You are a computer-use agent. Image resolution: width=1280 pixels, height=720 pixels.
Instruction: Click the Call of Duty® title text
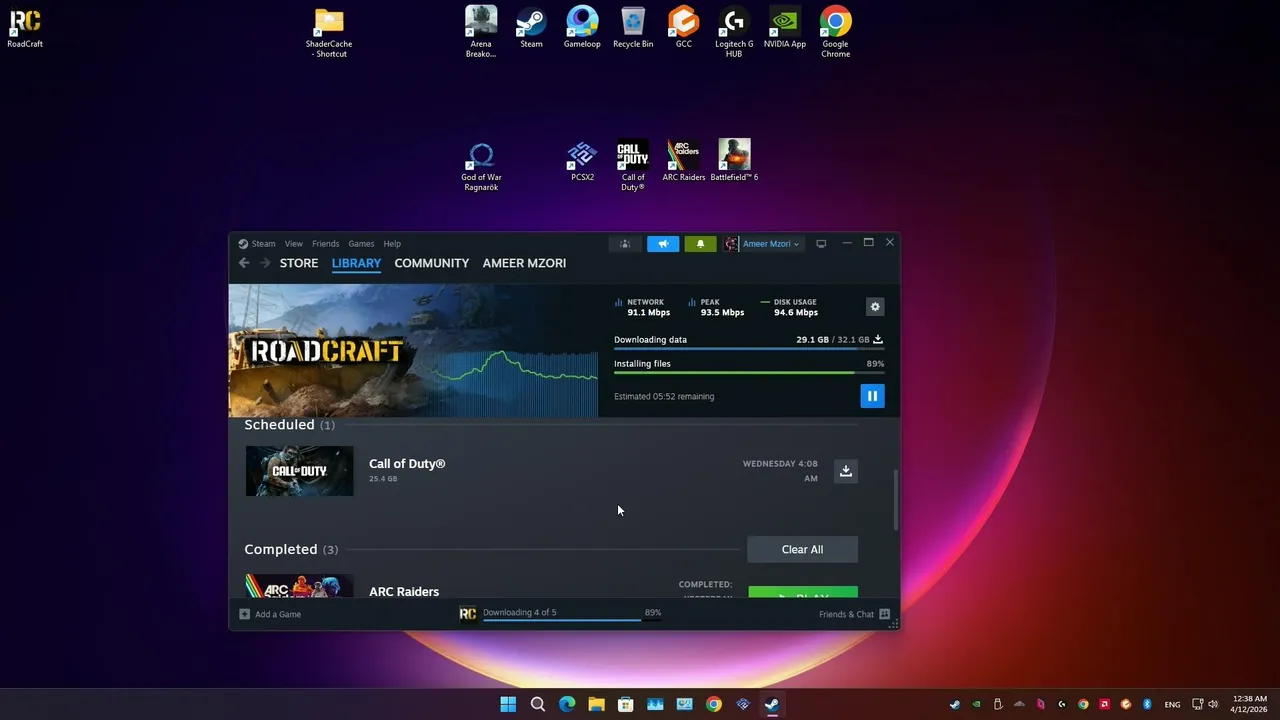407,464
